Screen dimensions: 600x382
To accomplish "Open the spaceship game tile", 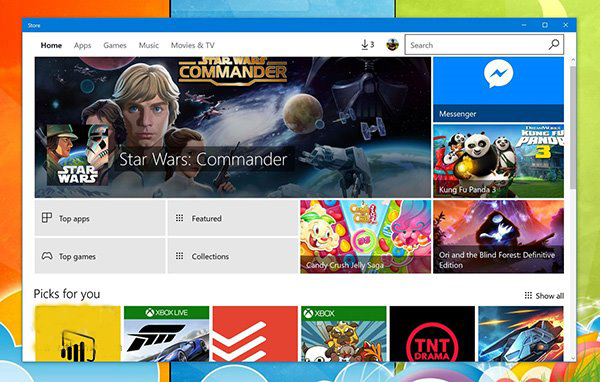I will click(521, 333).
